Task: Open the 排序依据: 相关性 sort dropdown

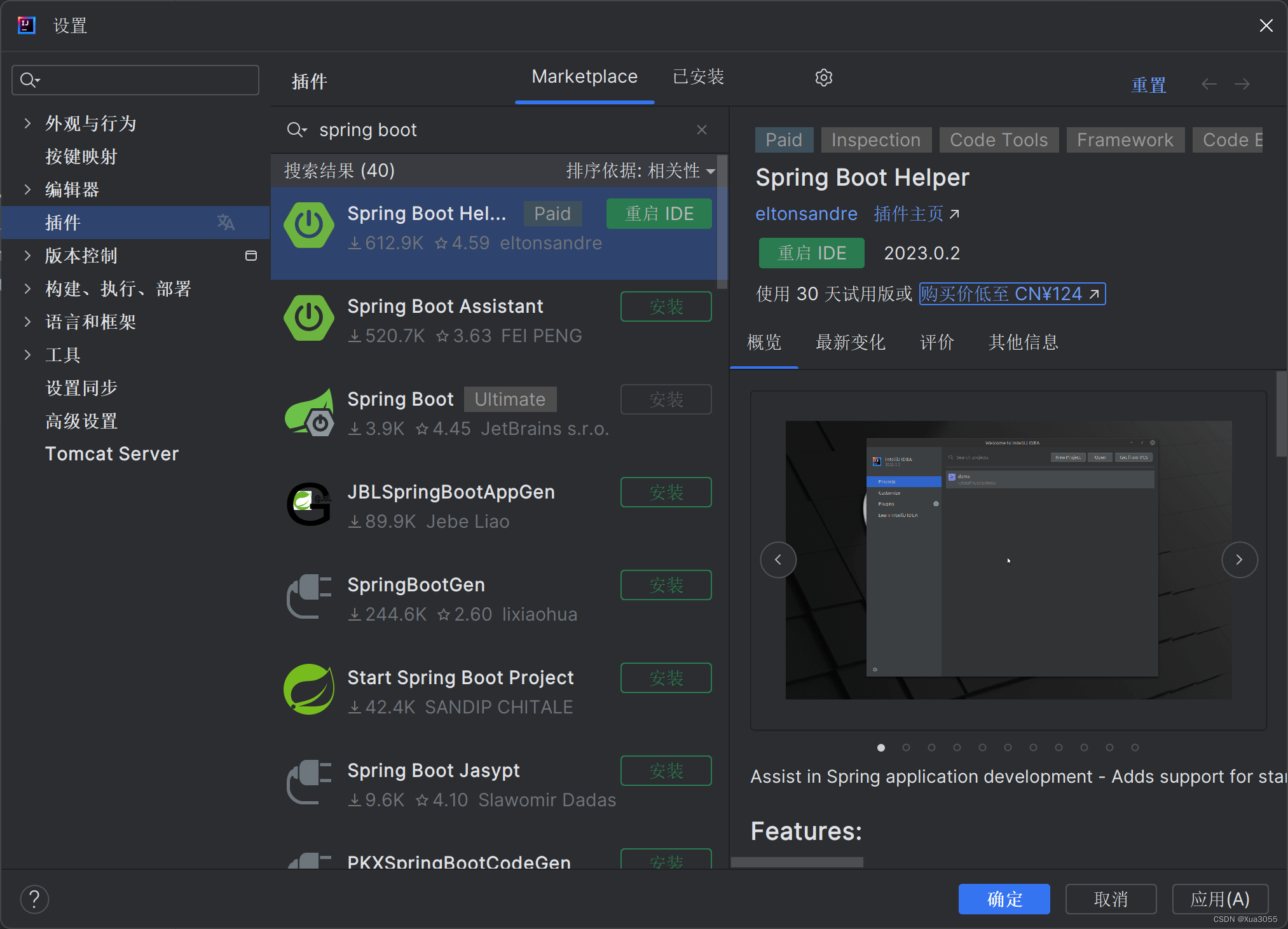Action: click(641, 170)
